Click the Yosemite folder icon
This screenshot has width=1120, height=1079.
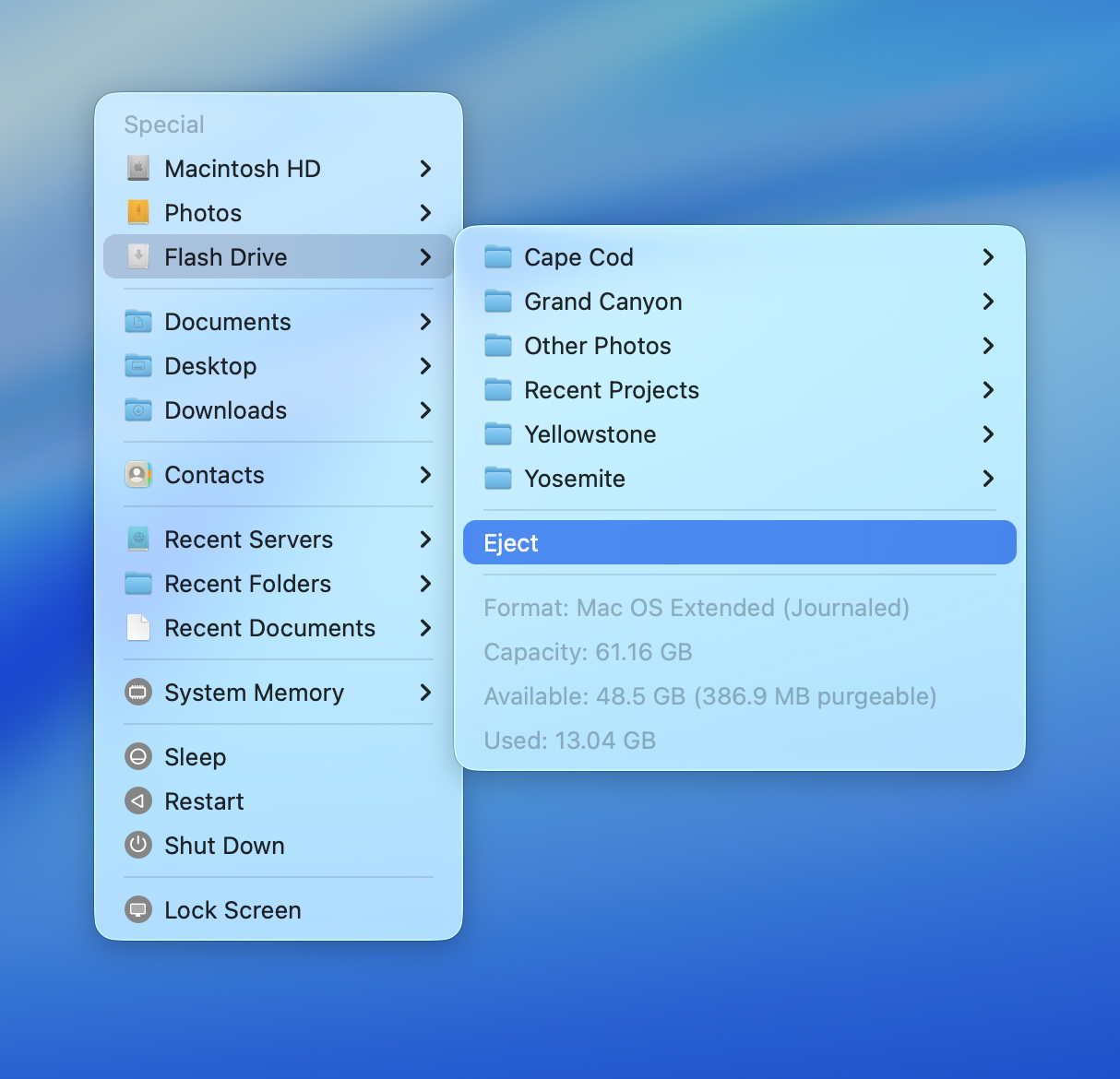(x=498, y=479)
